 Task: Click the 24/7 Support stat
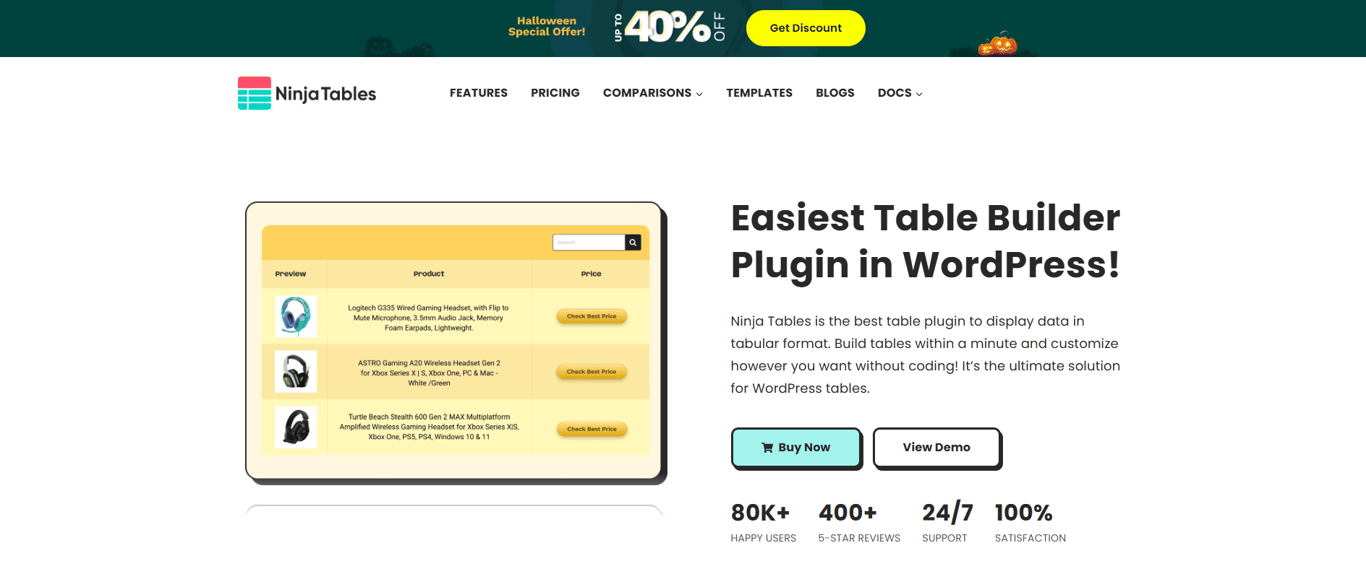coord(946,524)
